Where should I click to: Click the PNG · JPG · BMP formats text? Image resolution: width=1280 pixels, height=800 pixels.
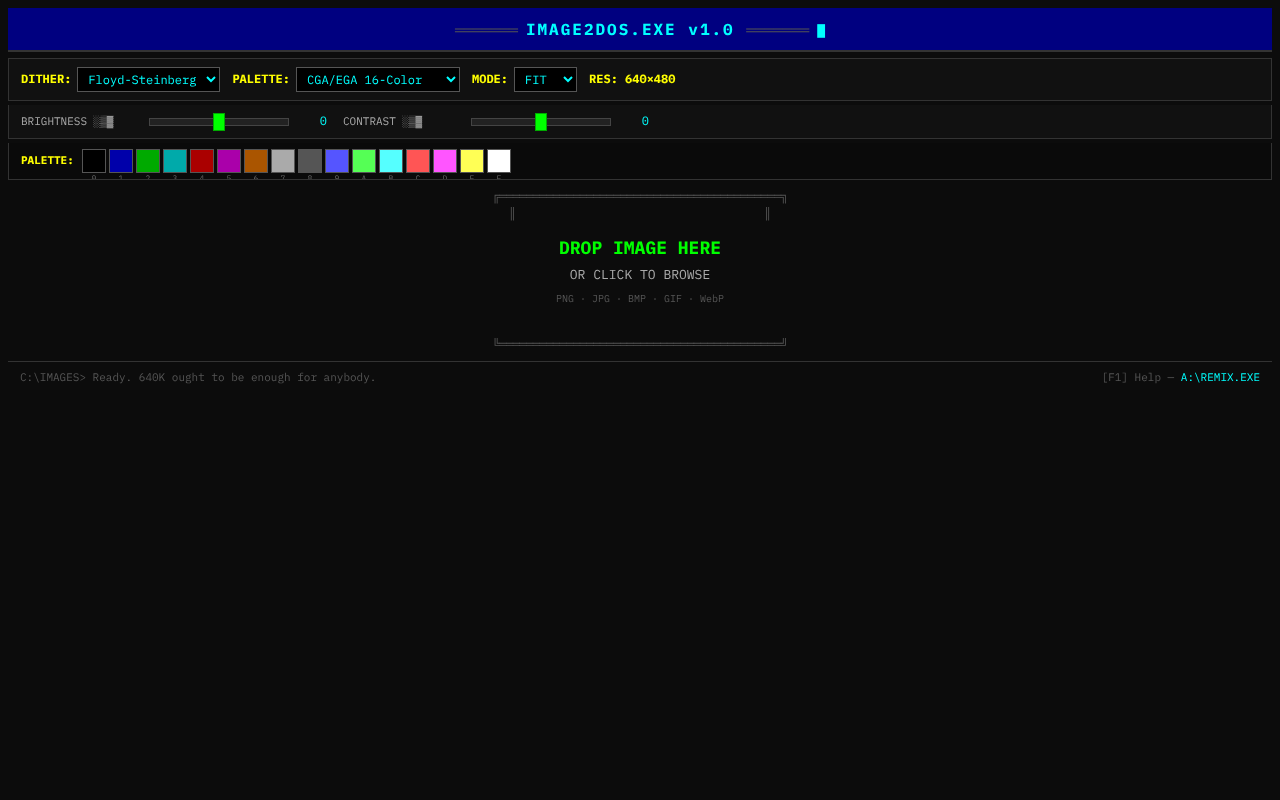coord(640,299)
